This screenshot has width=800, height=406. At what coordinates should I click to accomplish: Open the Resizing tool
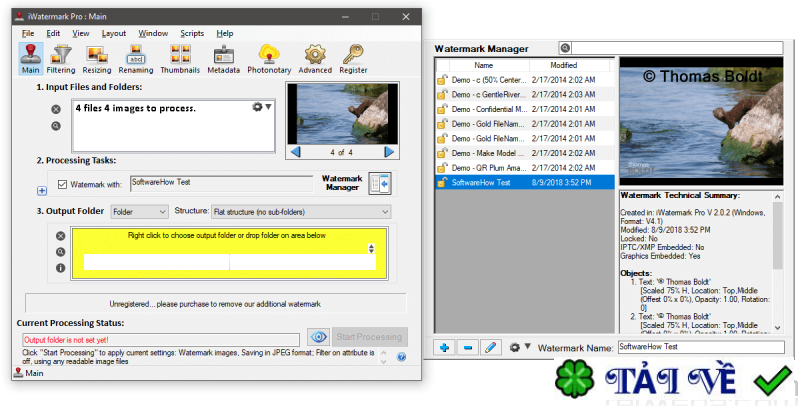point(96,59)
